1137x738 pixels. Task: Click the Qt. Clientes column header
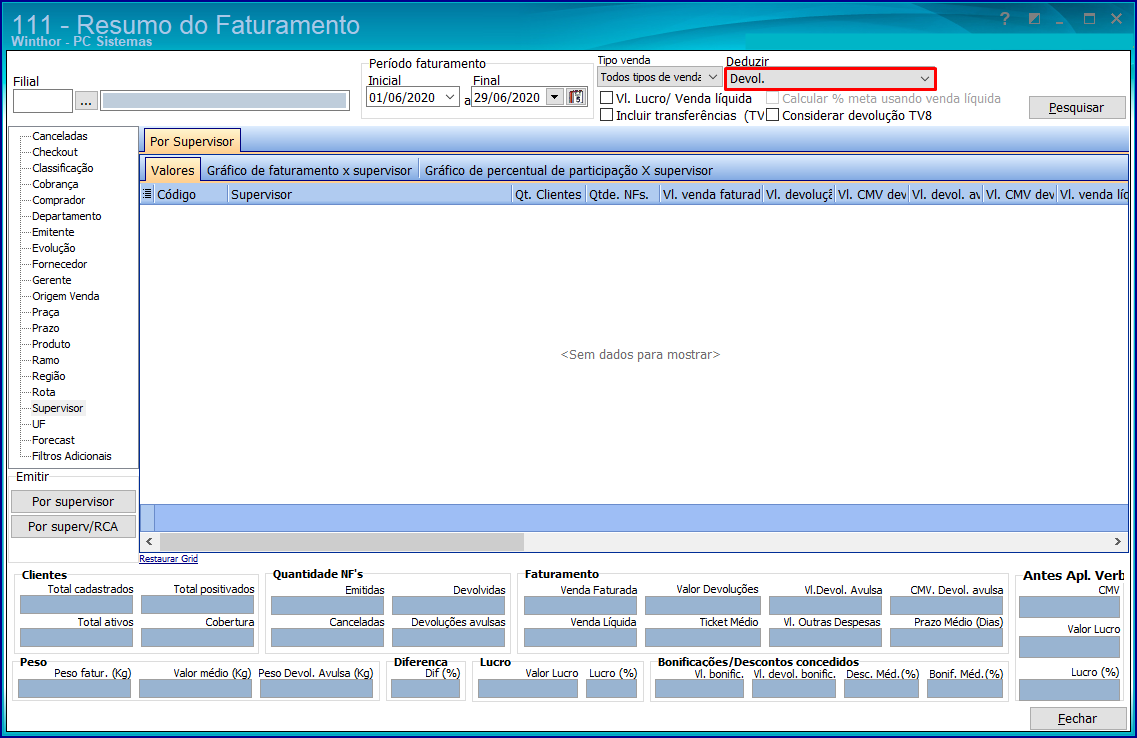pos(548,194)
